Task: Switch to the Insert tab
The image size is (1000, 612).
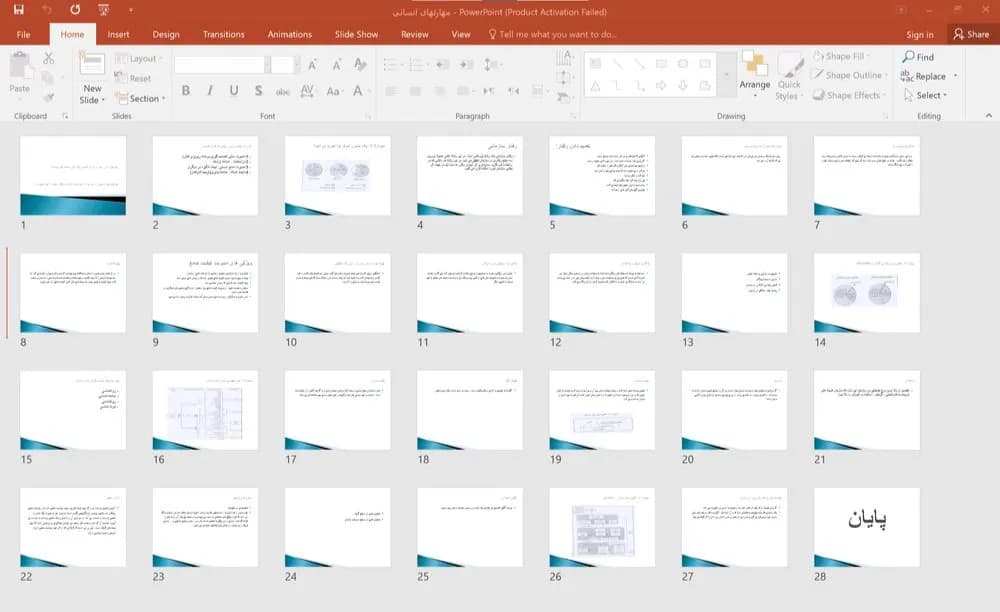Action: [x=118, y=34]
